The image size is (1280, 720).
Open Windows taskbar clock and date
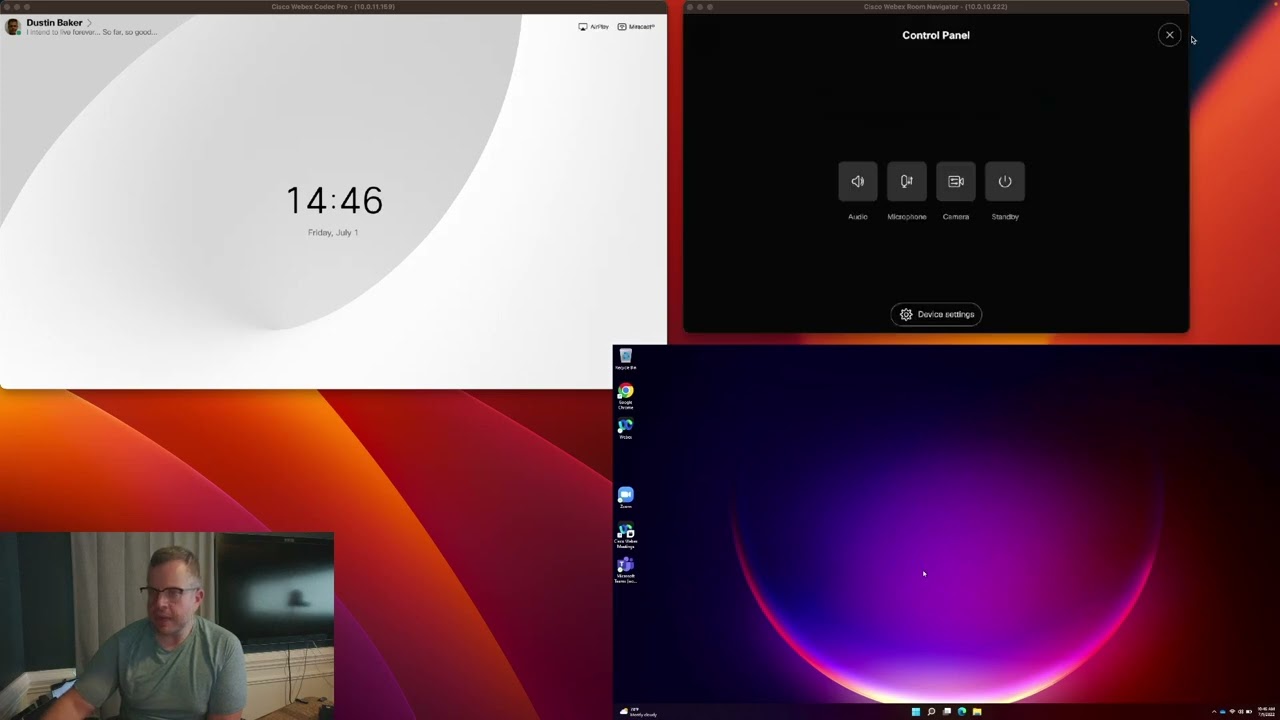tap(1266, 712)
